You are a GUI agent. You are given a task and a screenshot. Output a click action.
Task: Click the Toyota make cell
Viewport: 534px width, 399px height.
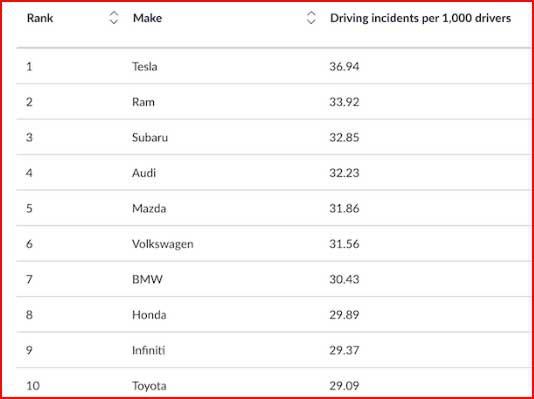[149, 386]
